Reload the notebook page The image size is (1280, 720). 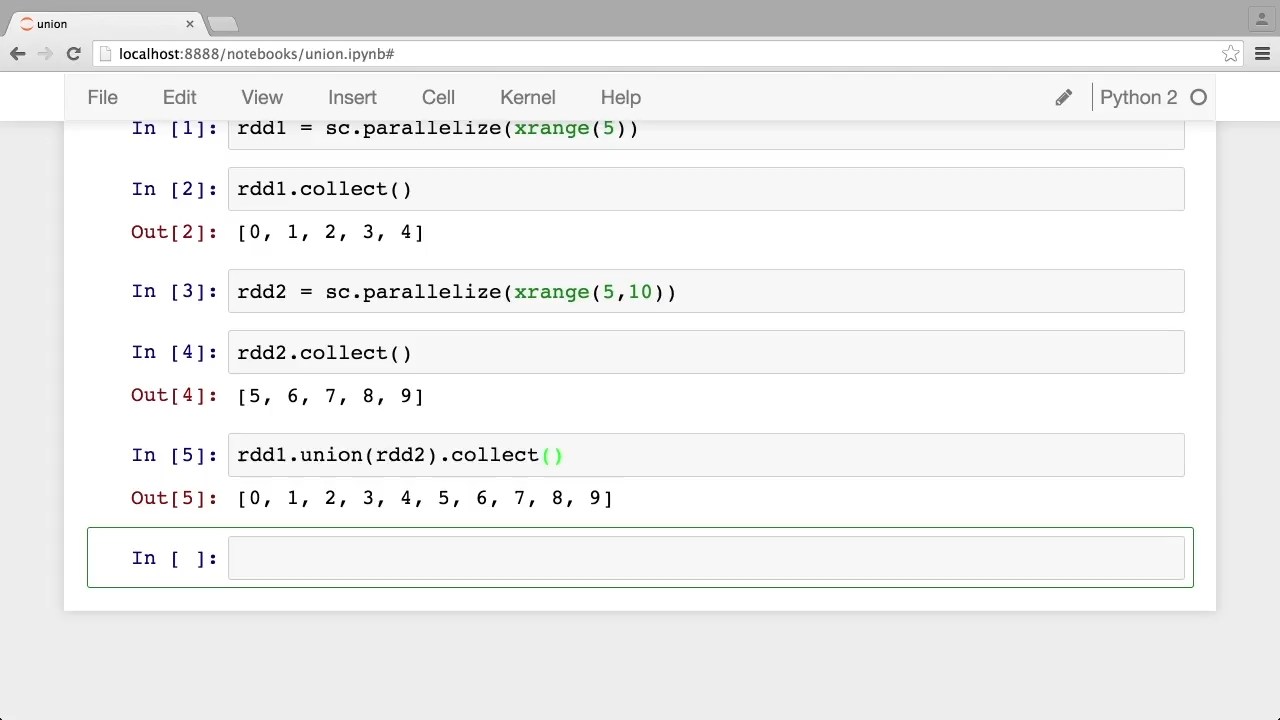(73, 54)
